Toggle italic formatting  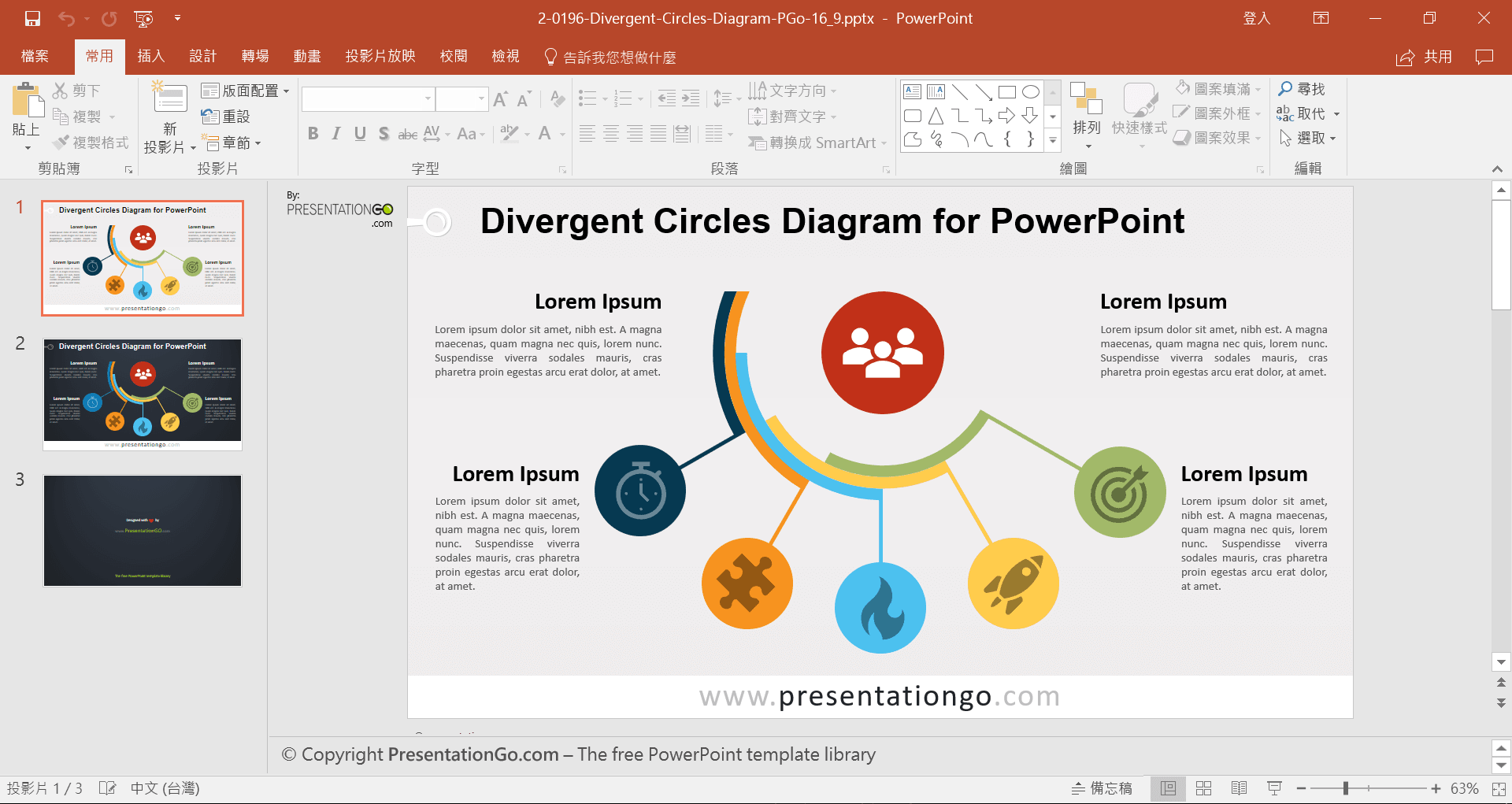(x=336, y=134)
